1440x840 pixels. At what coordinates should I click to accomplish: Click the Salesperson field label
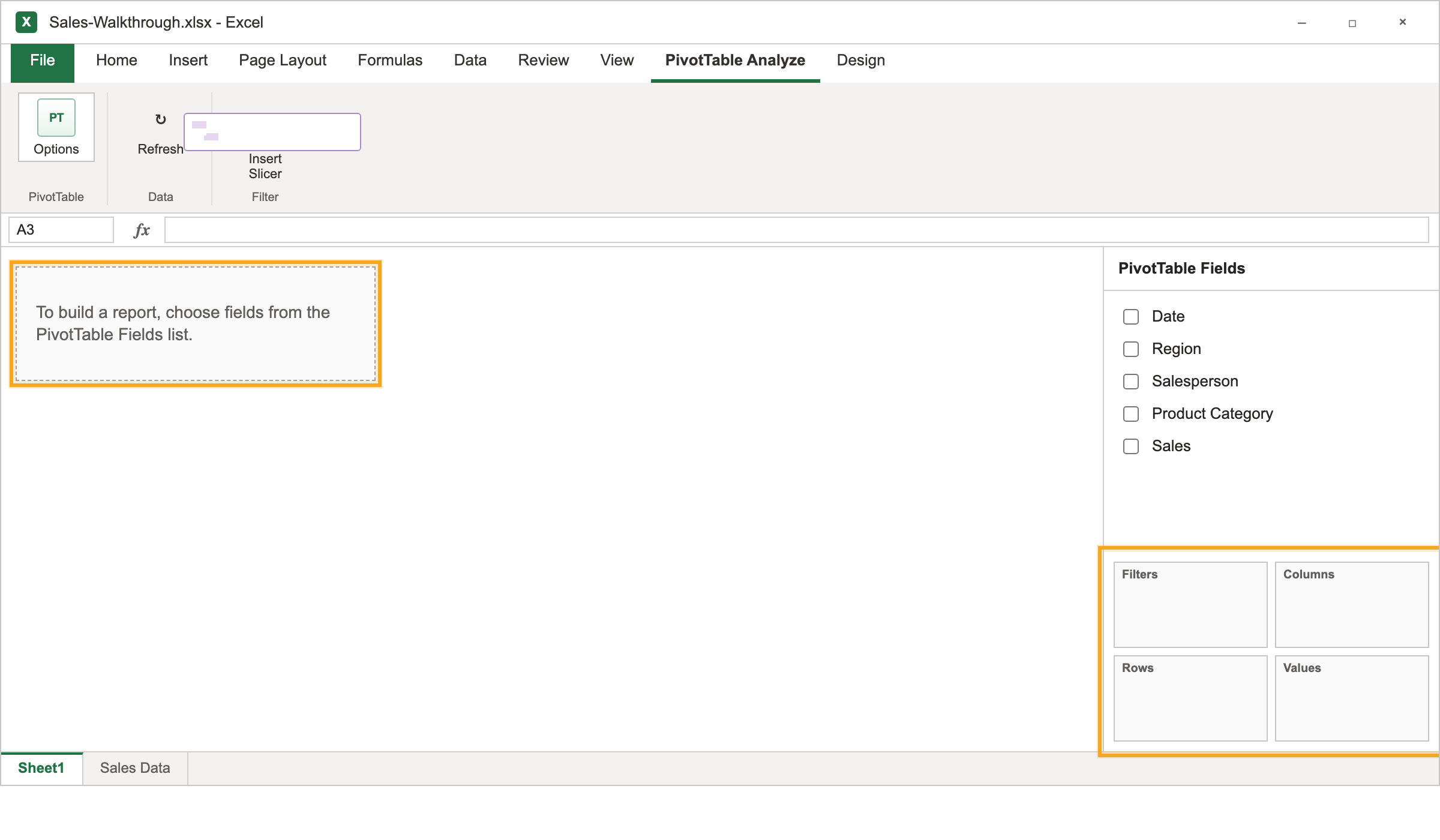1195,382
